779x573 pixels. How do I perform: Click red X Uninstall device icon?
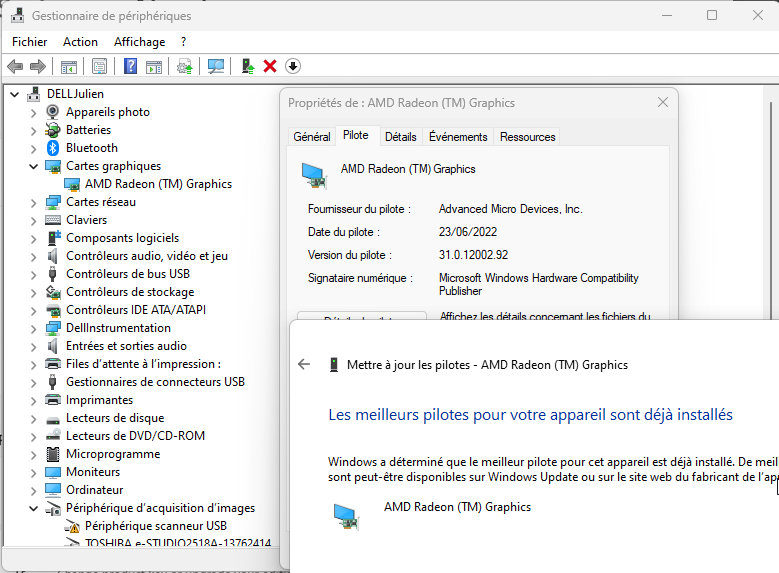270,66
